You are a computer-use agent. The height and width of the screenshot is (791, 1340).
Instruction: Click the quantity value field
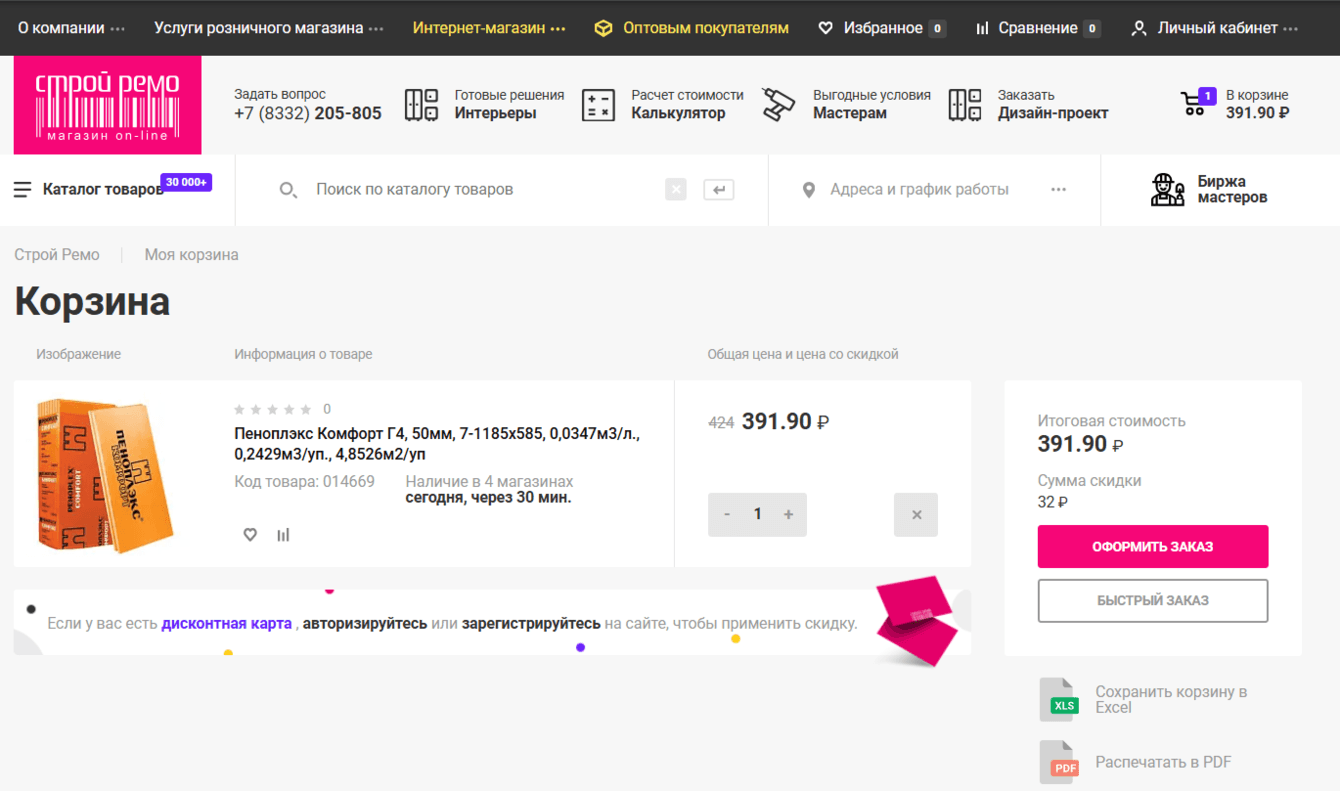point(758,515)
